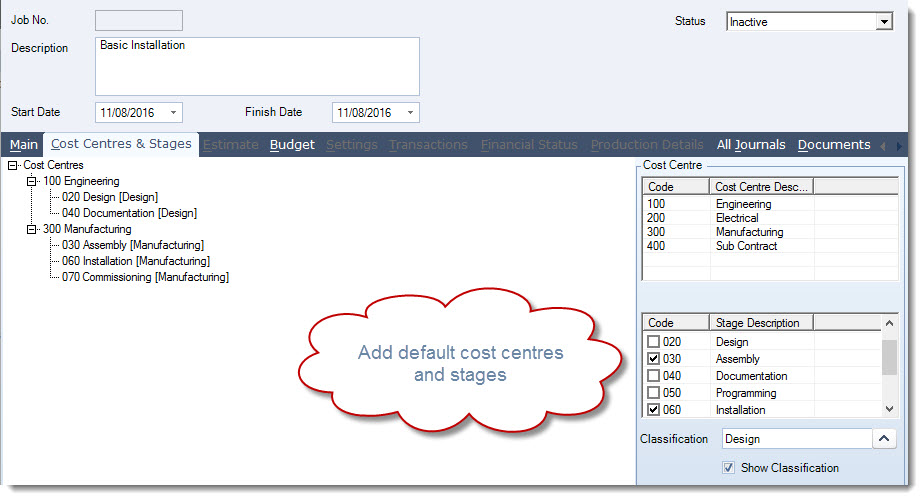
Task: Click the Programming stage description text
Action: pyautogui.click(x=746, y=393)
